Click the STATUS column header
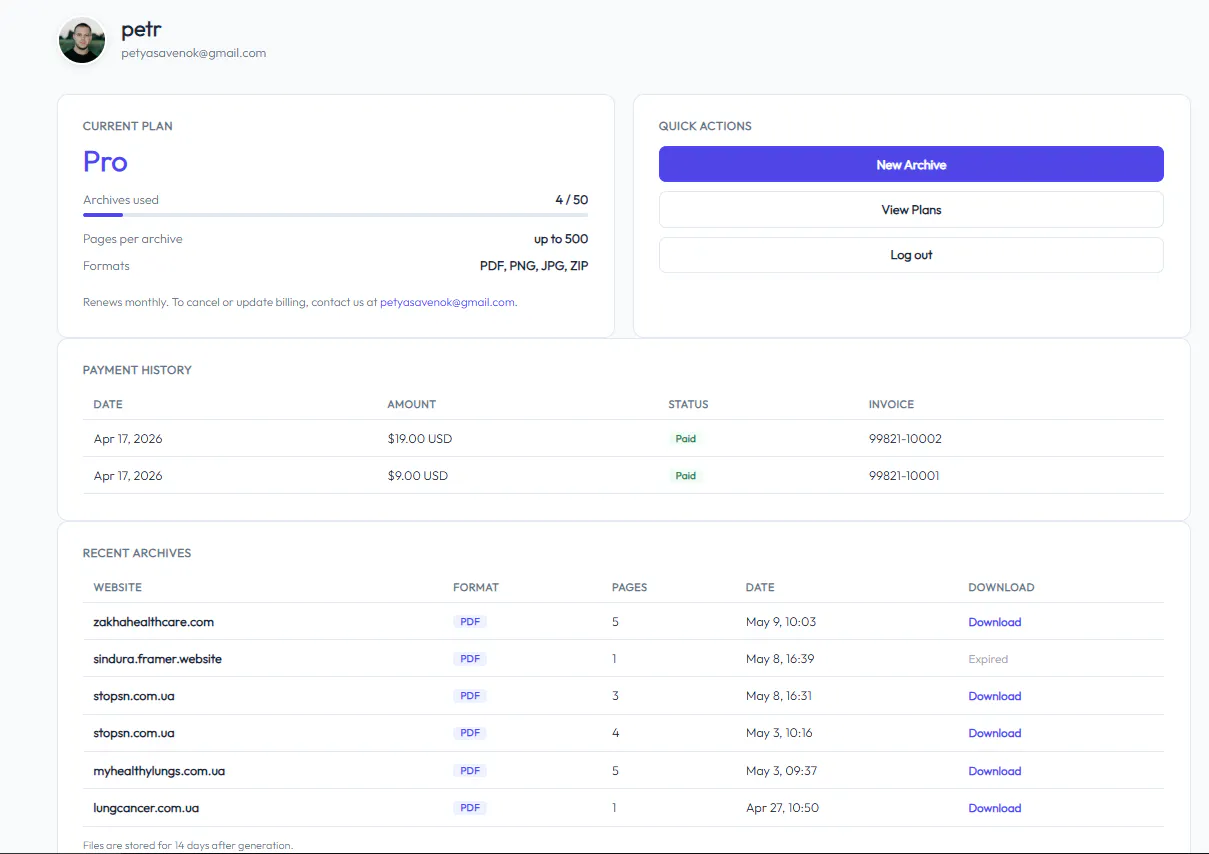Screen dimensions: 1209x854 (688, 404)
